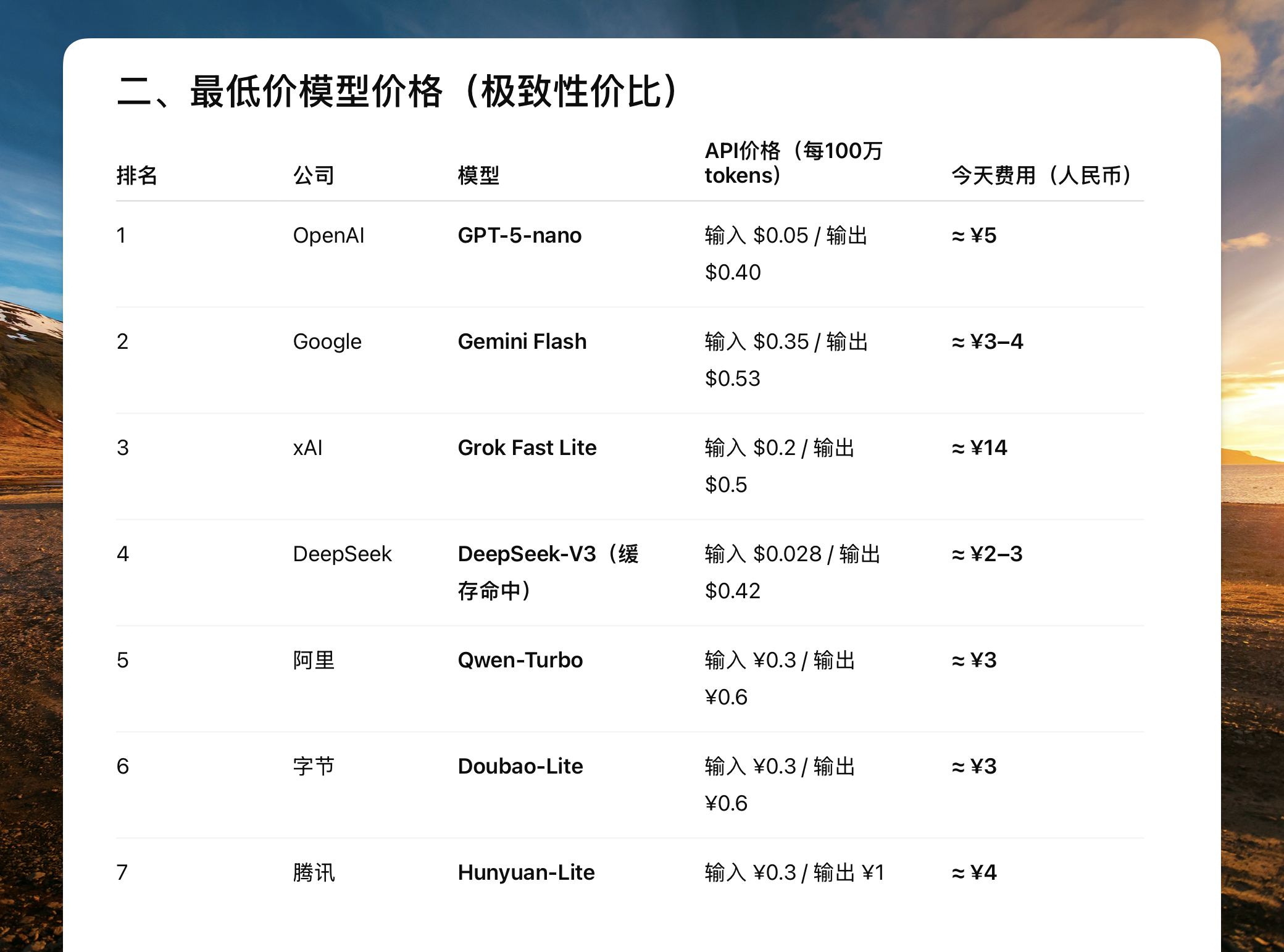Click the 今天费用（人民币）column header
Viewport: 1284px width, 952px height.
1043,176
